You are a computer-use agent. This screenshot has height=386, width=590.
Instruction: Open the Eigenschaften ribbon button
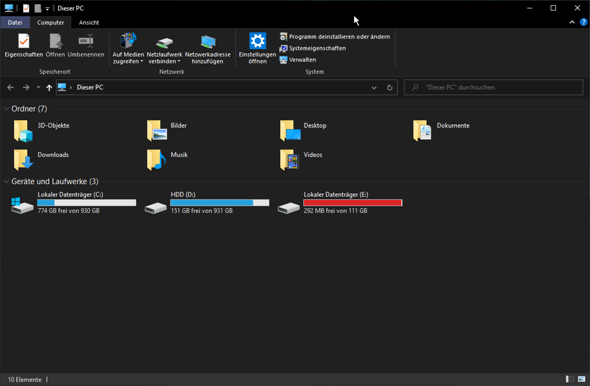point(23,46)
